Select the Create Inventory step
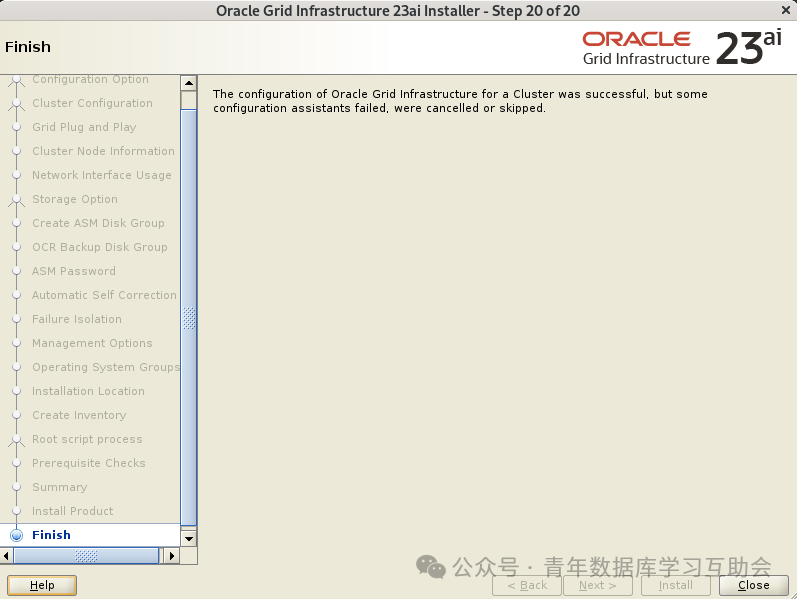The image size is (797, 599). (79, 415)
